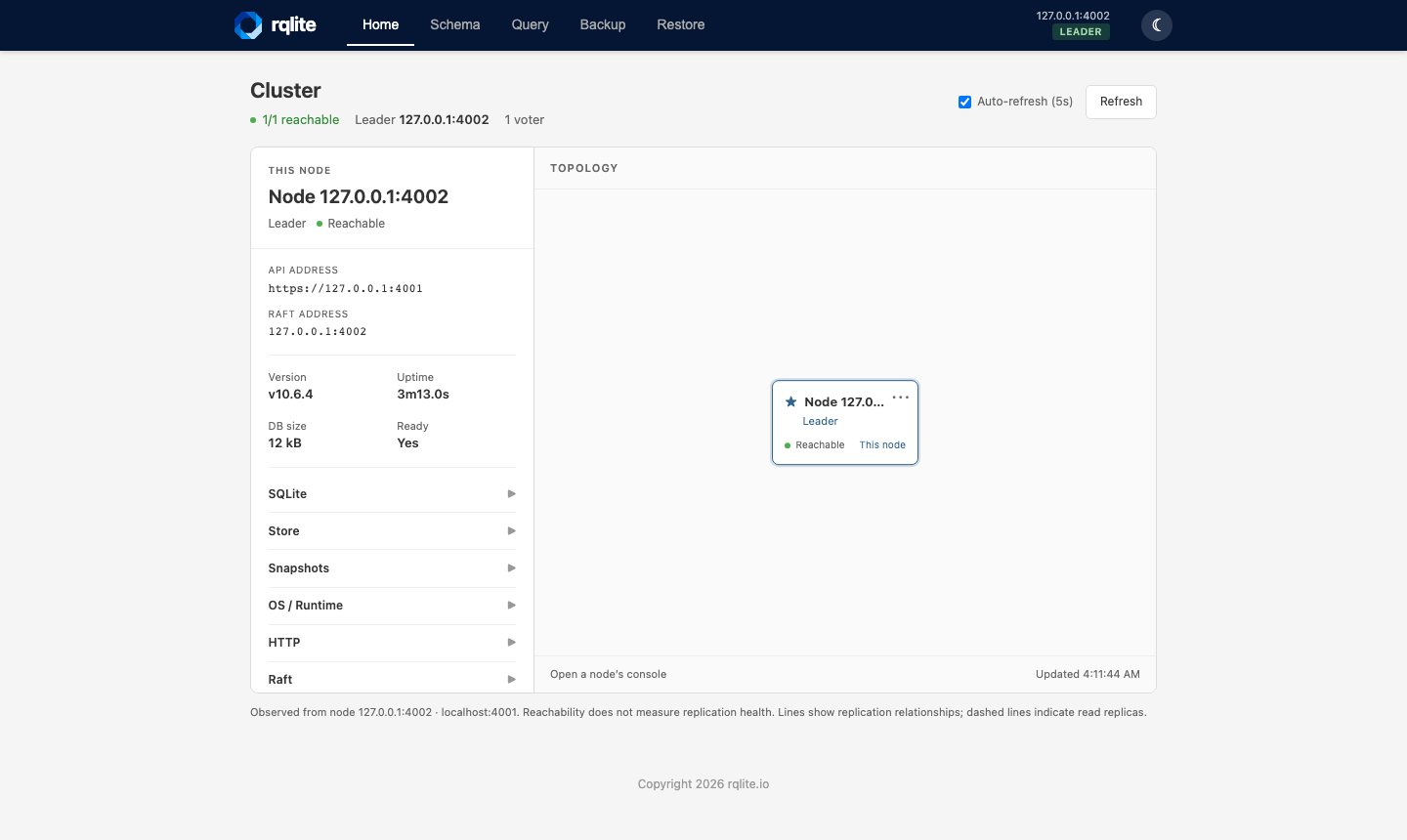
Task: Click the Refresh button
Action: (1121, 102)
